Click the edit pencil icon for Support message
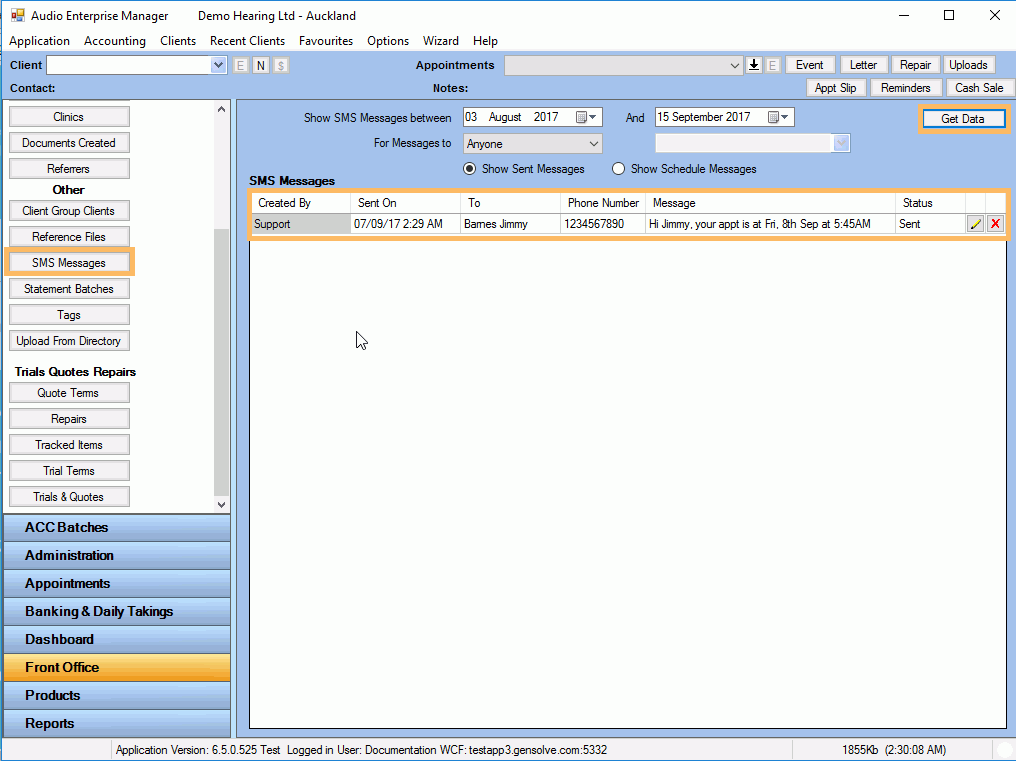Viewport: 1016px width, 761px height. click(x=976, y=224)
